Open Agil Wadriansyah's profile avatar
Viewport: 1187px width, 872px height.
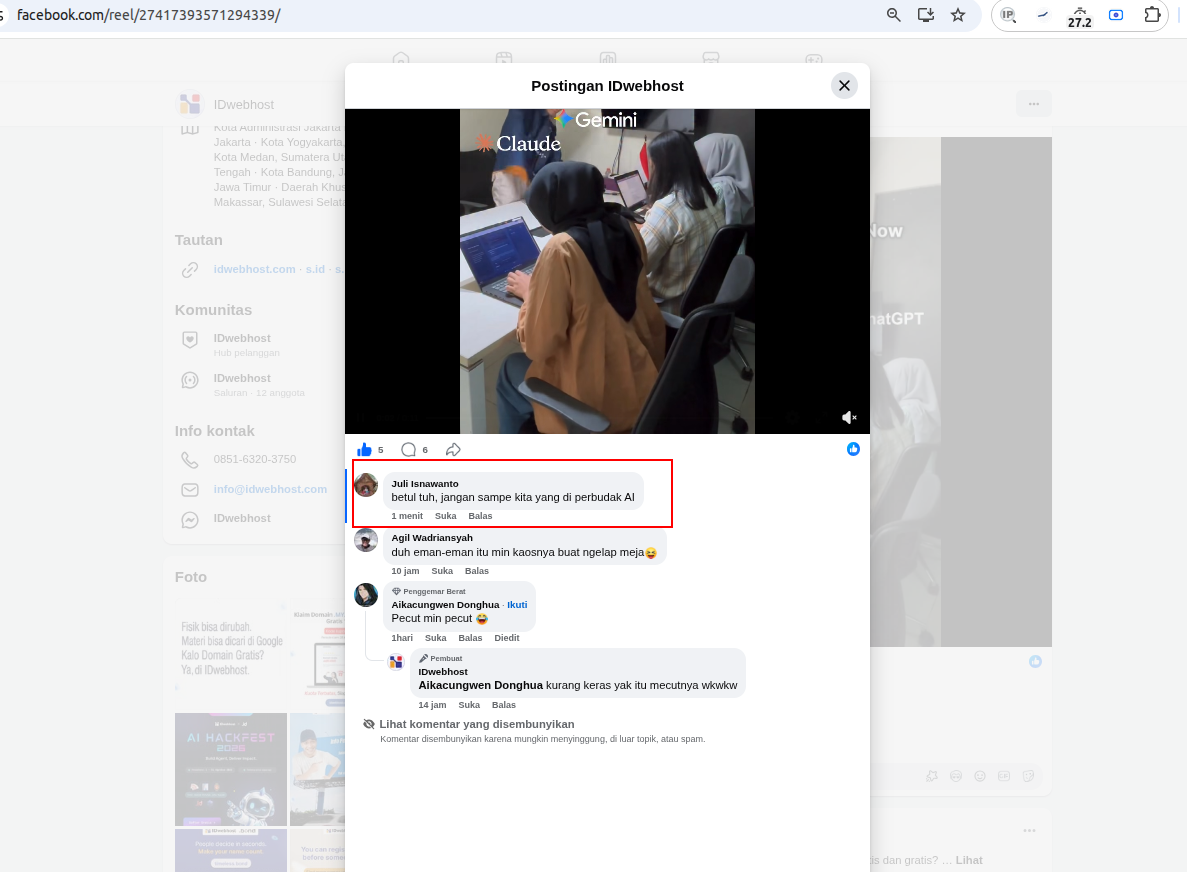[x=366, y=540]
